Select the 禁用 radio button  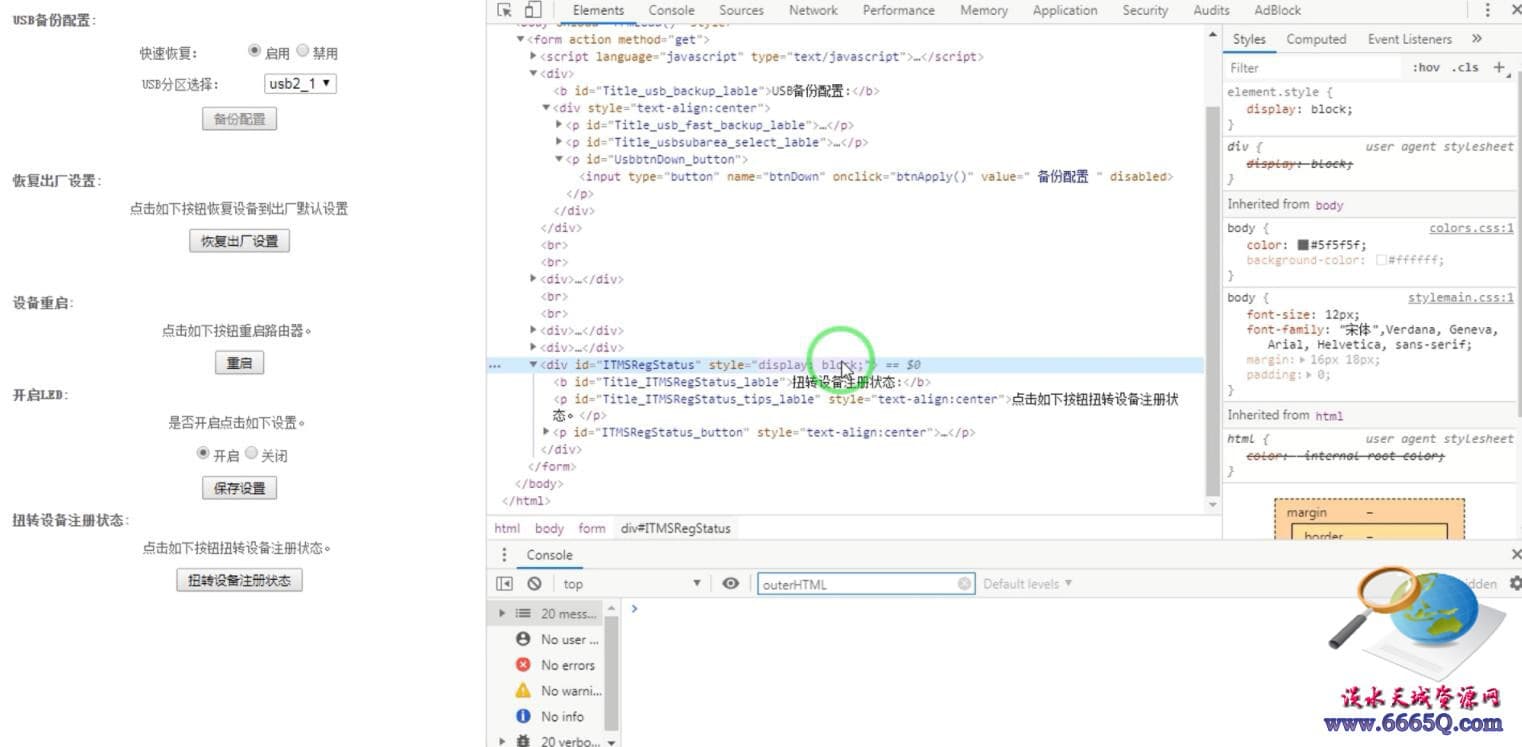coord(302,51)
